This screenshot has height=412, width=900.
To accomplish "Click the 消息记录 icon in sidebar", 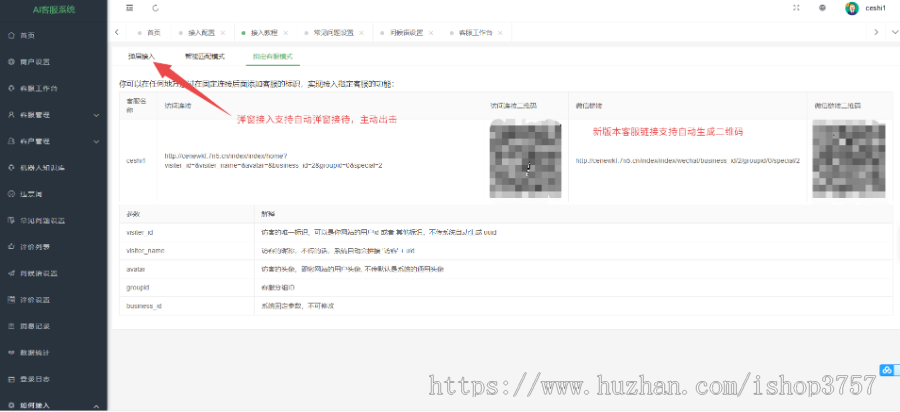I will [x=11, y=326].
